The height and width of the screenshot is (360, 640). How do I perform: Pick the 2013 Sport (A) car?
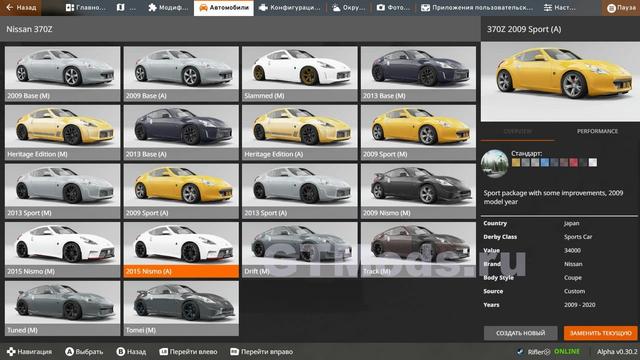[300, 191]
